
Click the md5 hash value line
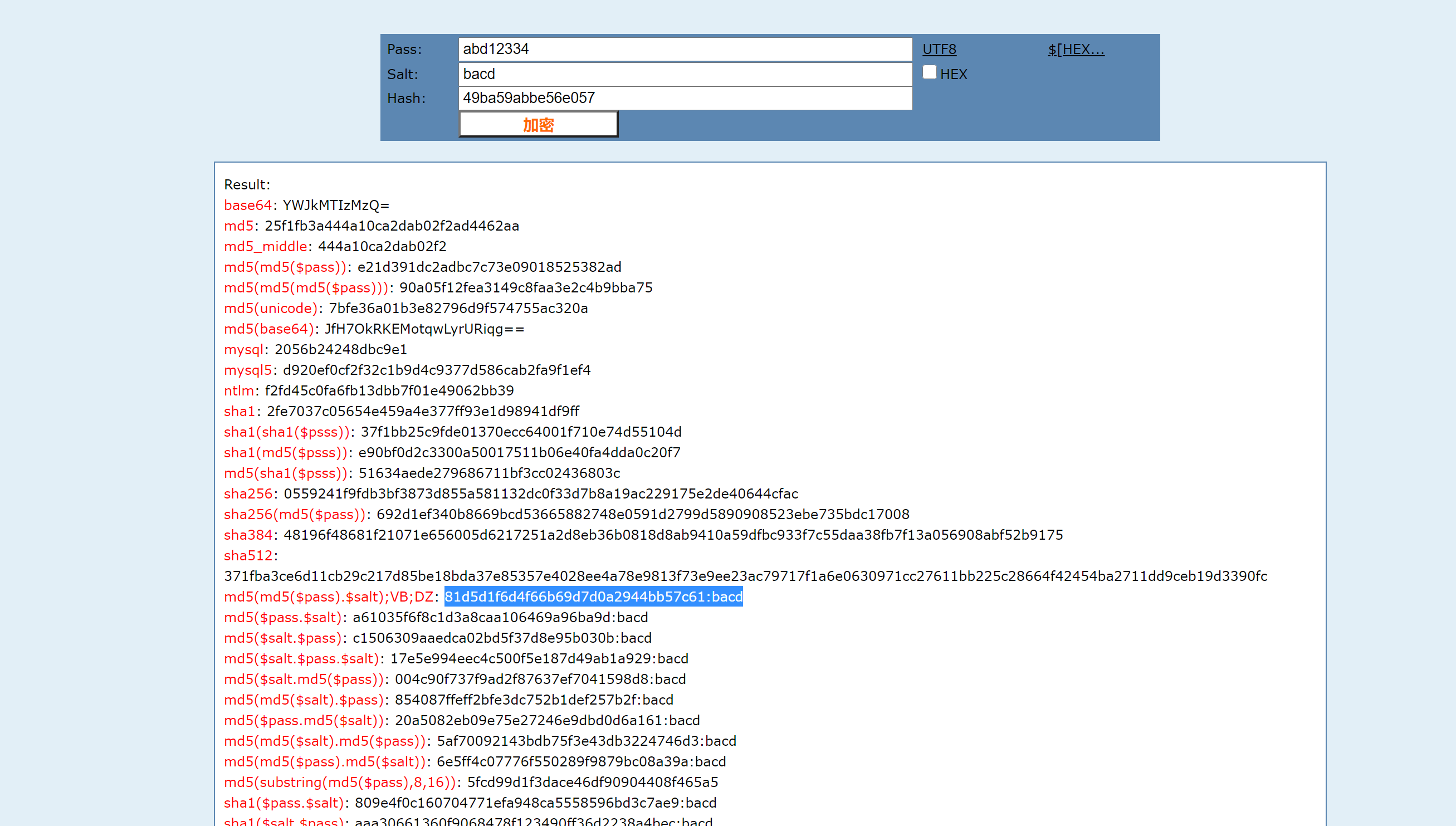(392, 226)
